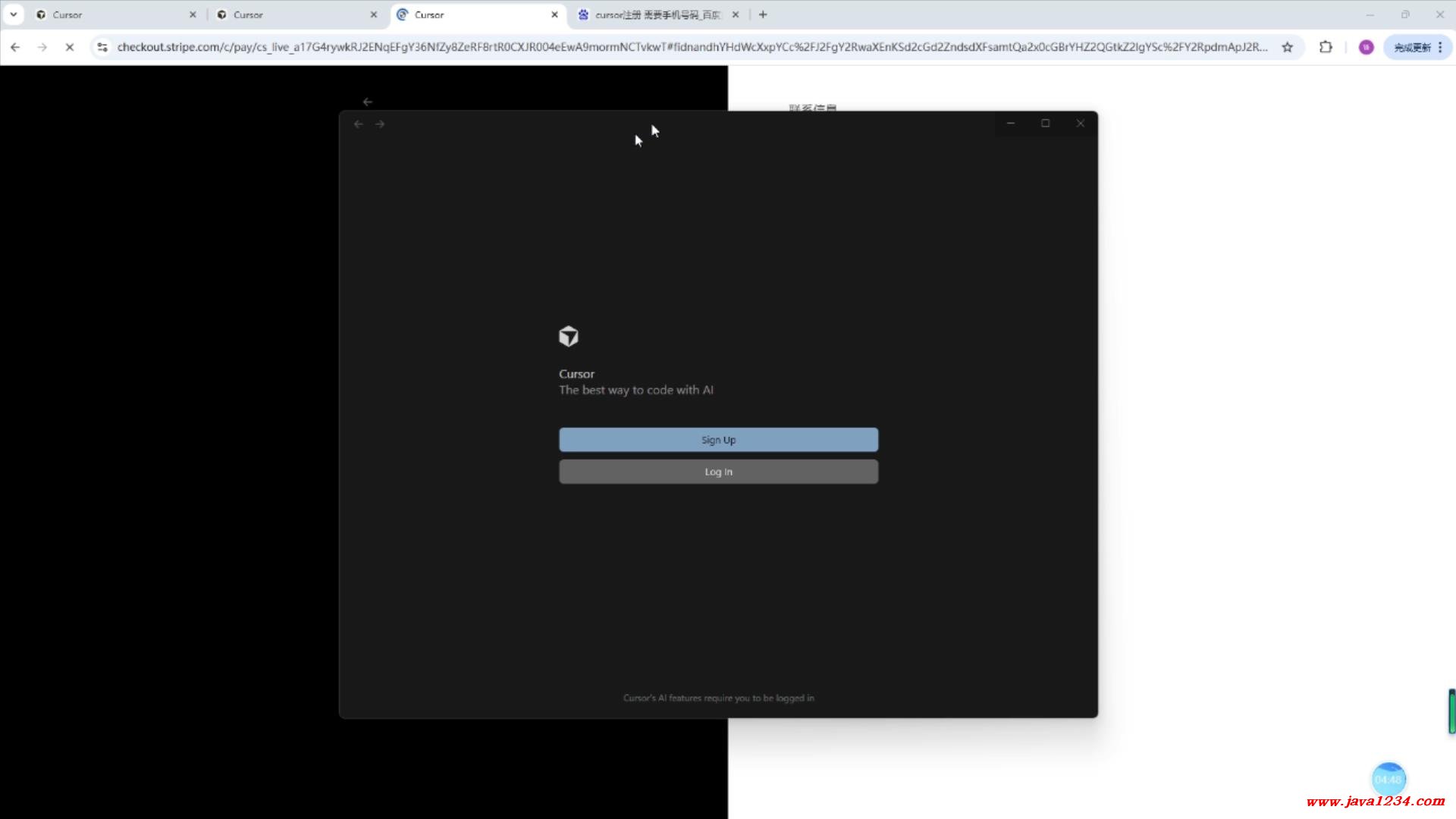
Task: Expand the tab search dropdown
Action: [13, 14]
